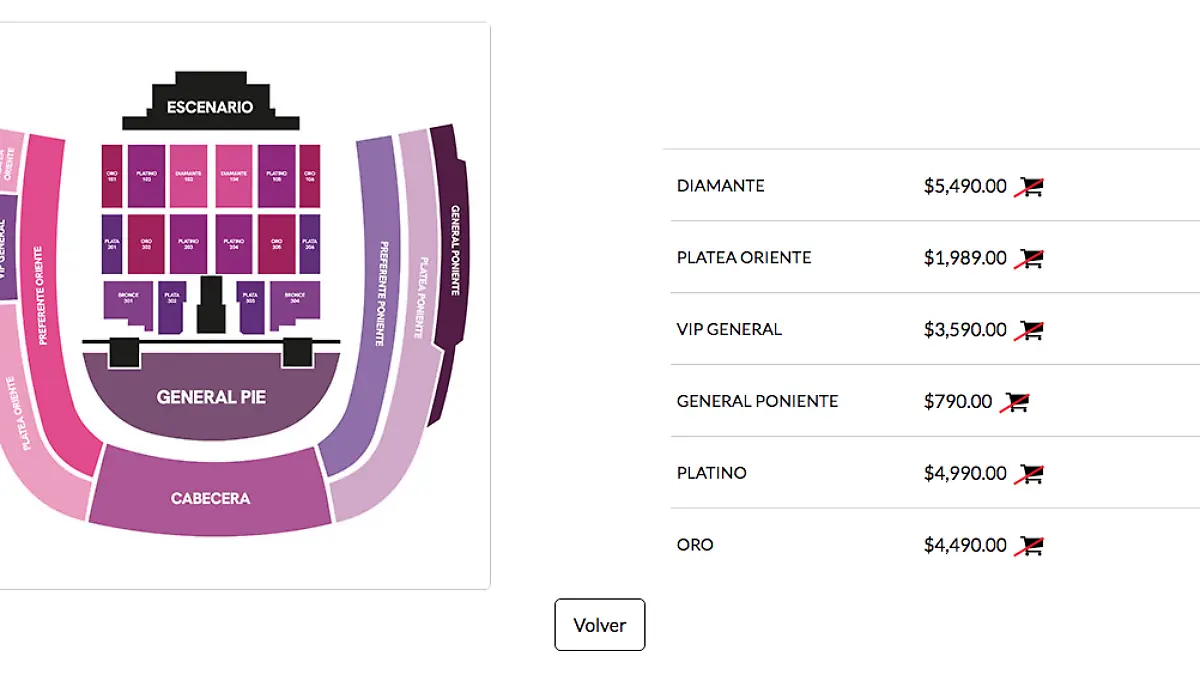Click the cart icon next to GENERAL PONIENTE
1200x675 pixels.
click(1015, 402)
